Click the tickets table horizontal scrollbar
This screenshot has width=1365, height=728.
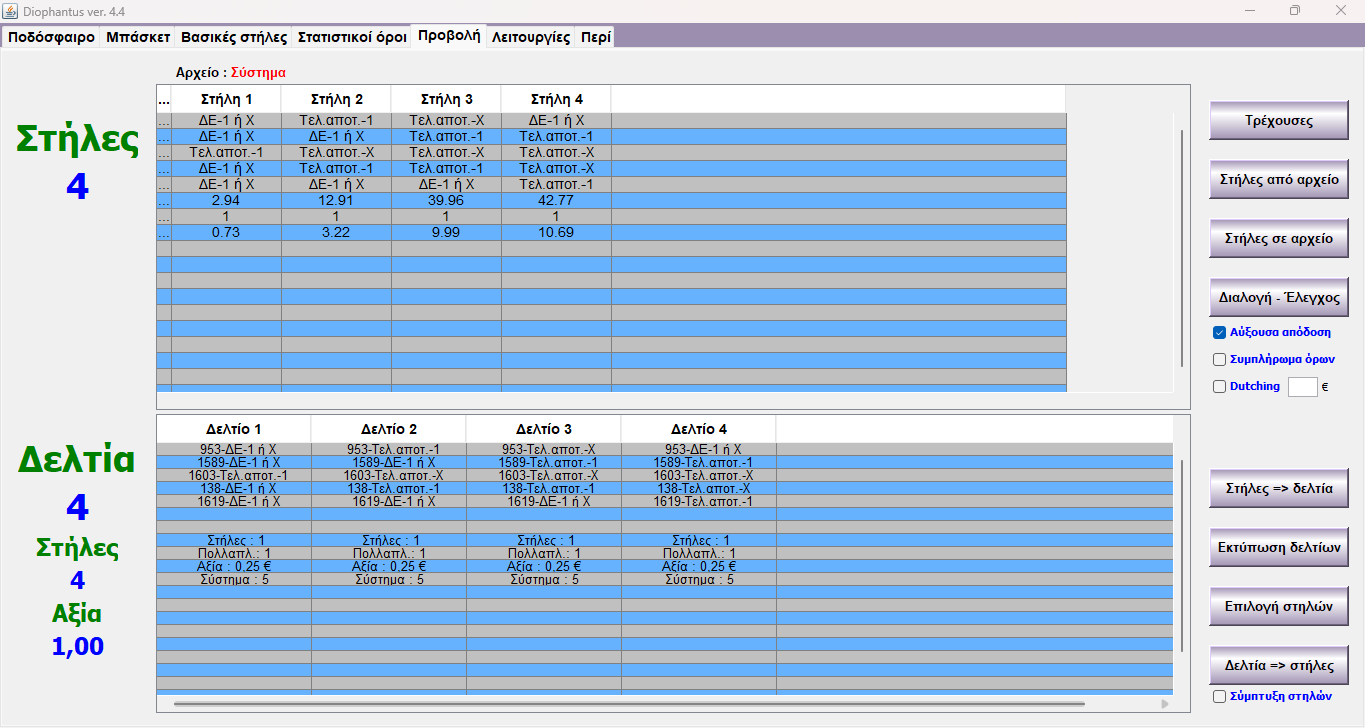[629, 704]
